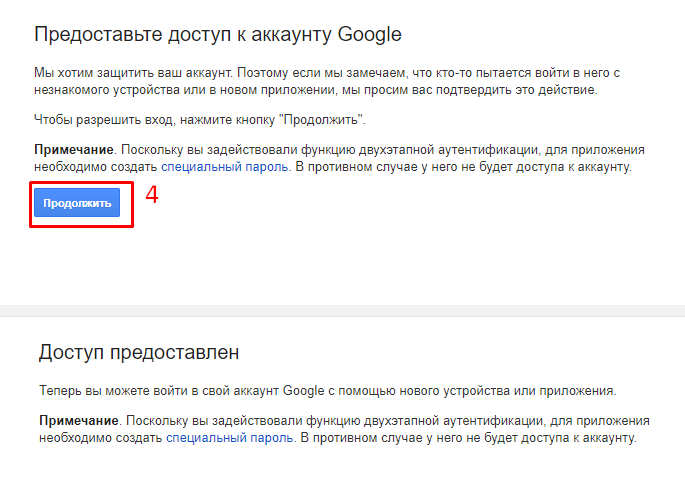The height and width of the screenshot is (498, 685).
Task: Click the paragraph starting Мы хотим защитить ваш аккаунт
Action: pos(327,81)
